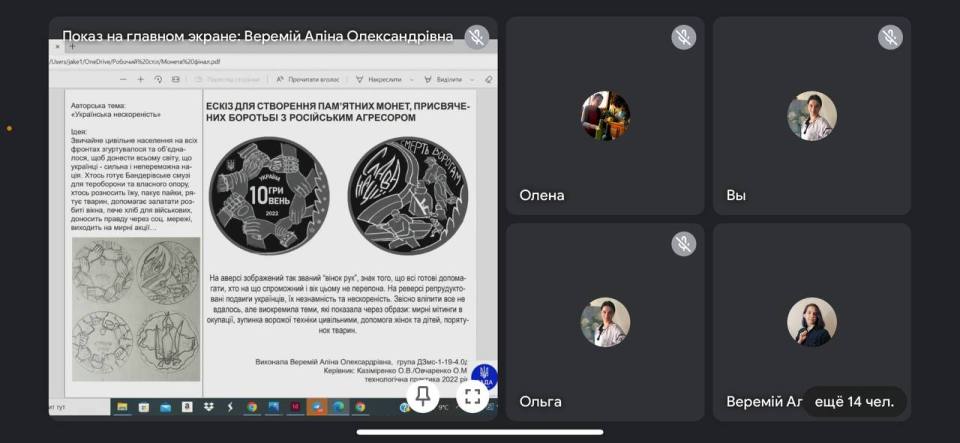Click heading 'ЕСКІЗ ДЛЯ СТВОРЕННЯ ПАМ'ЯТНИХ МОНЕТ'
This screenshot has height=443, width=960.
click(338, 111)
